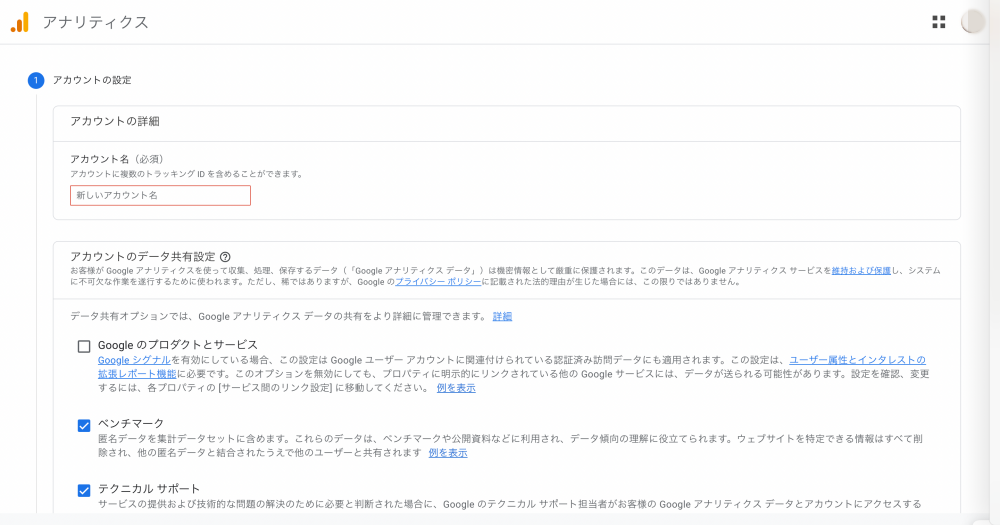Open the 詳細 link for data sharing options

pyautogui.click(x=503, y=316)
